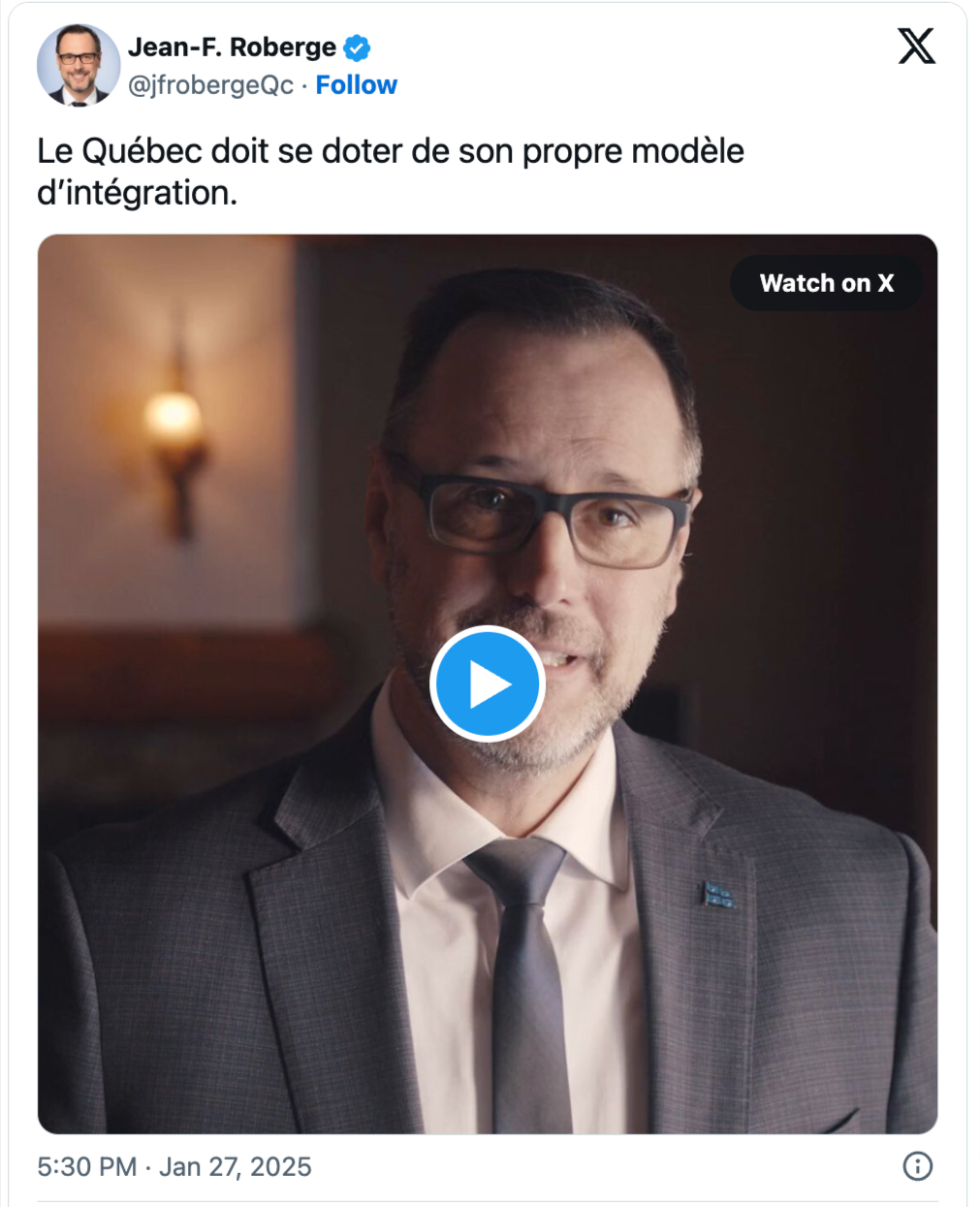980x1207 pixels.
Task: Click the info icon below the video
Action: tap(917, 1165)
